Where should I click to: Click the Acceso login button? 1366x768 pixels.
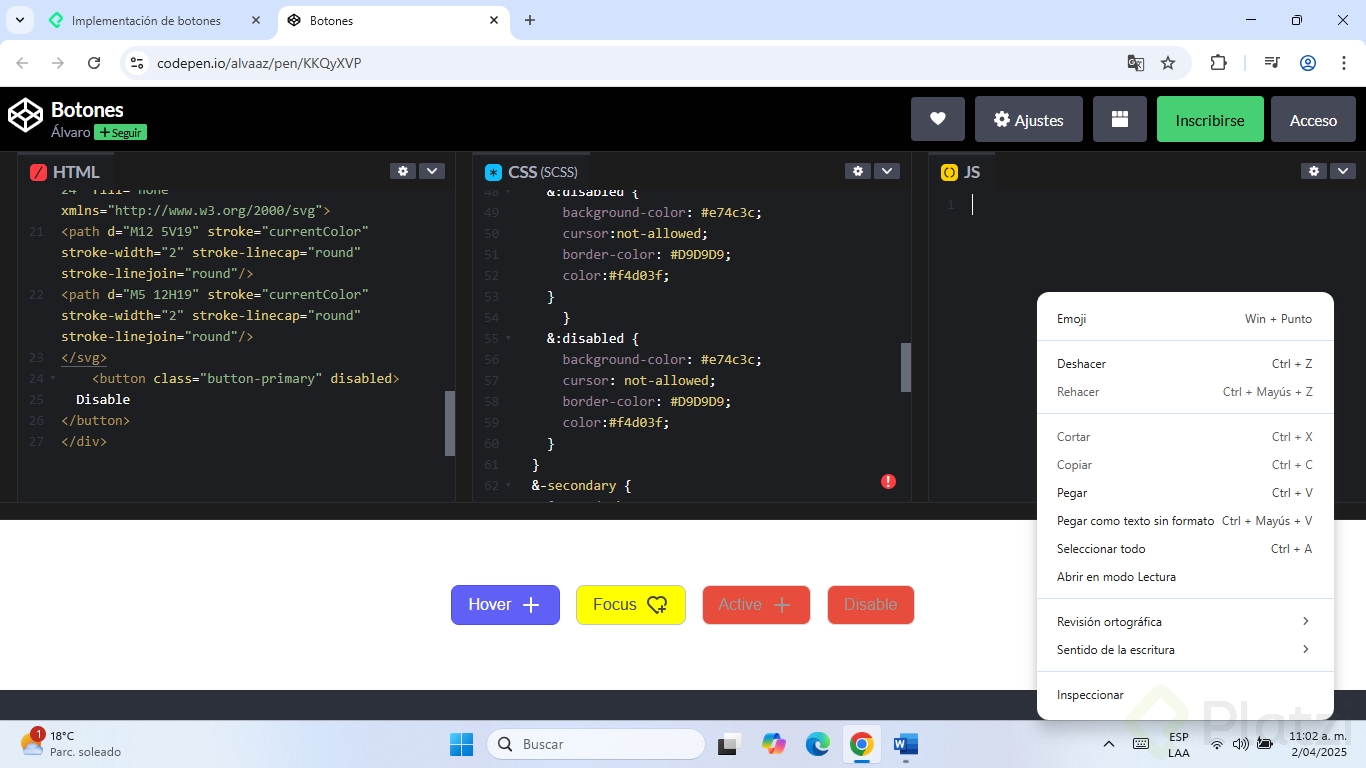point(1313,119)
